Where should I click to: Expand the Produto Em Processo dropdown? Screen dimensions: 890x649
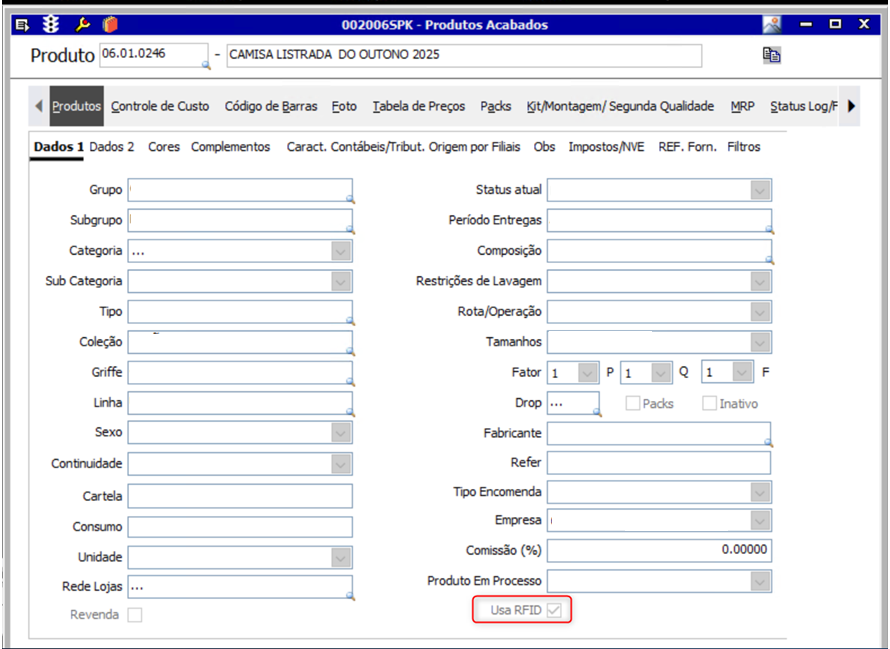760,581
